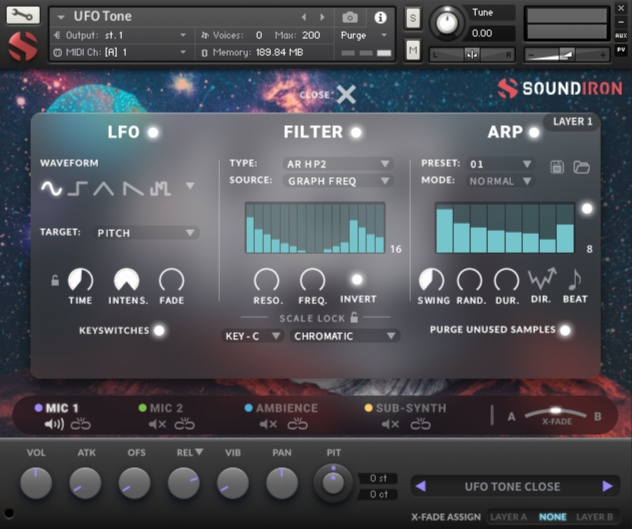Viewport: 632px width, 529px height.
Task: Open ARP PRESET dropdown
Action: click(500, 164)
